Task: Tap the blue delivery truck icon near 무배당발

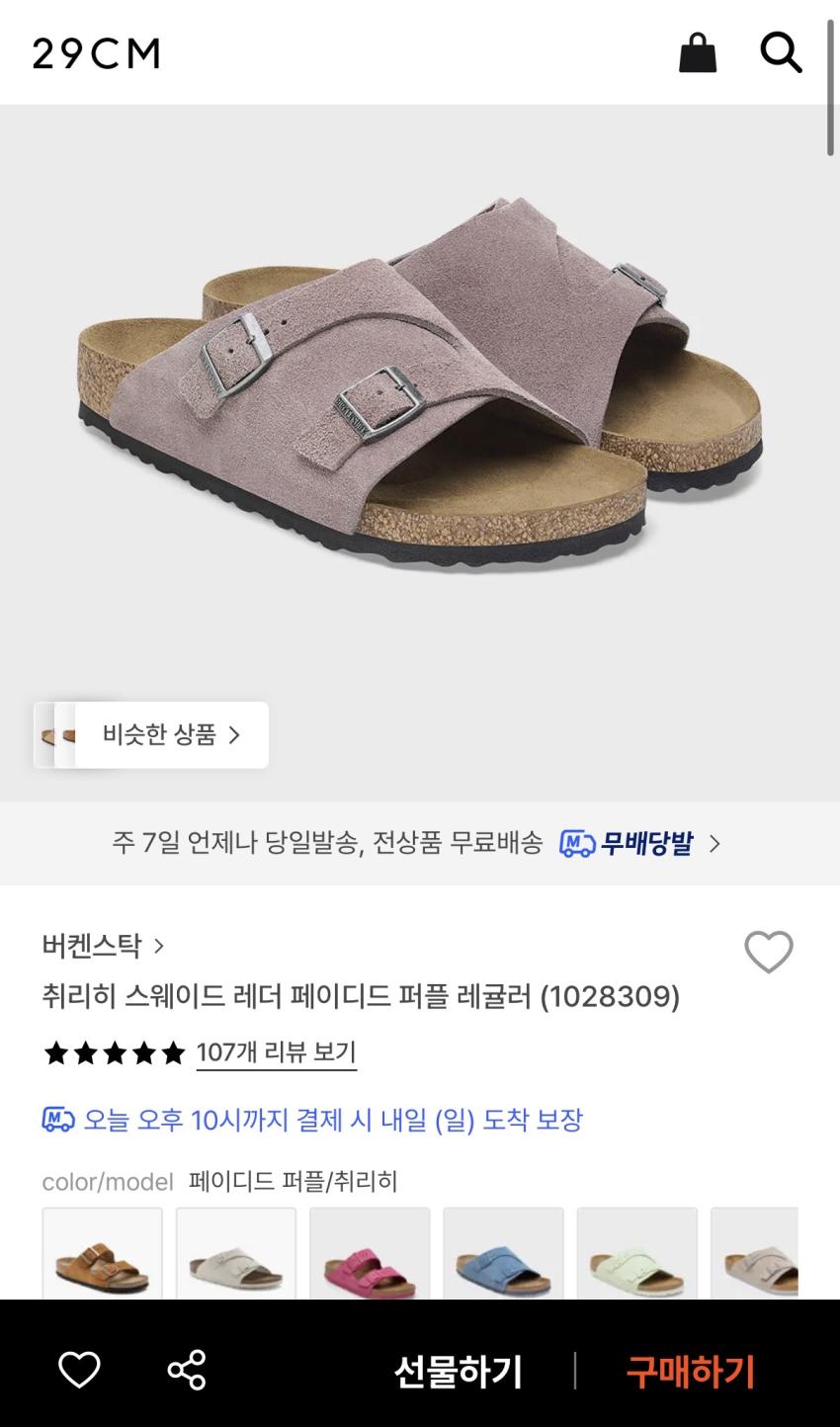Action: tap(577, 843)
